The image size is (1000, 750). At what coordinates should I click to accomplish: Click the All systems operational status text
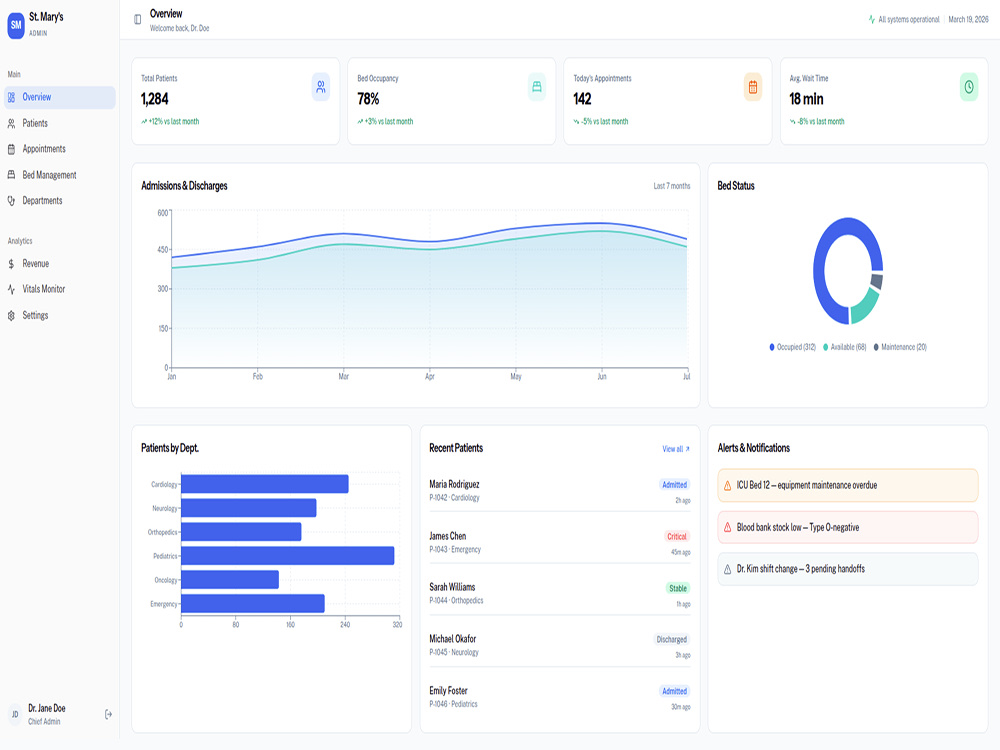click(x=909, y=20)
